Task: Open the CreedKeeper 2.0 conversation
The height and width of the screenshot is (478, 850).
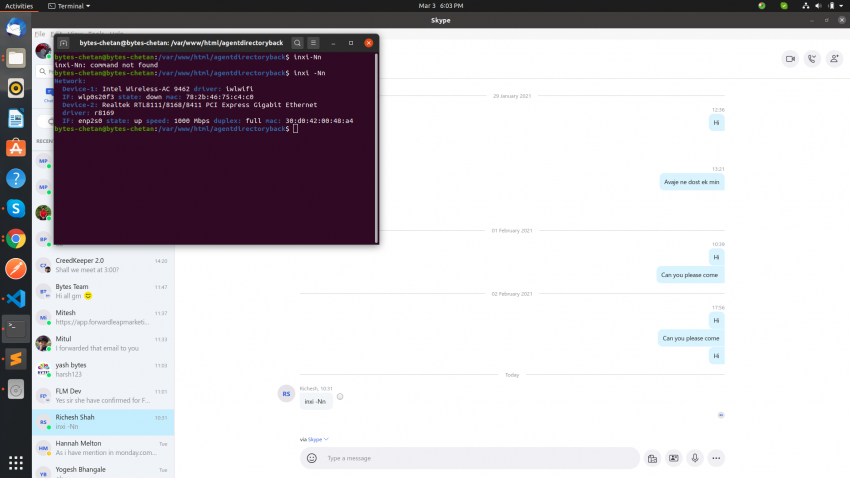Action: tap(100, 265)
